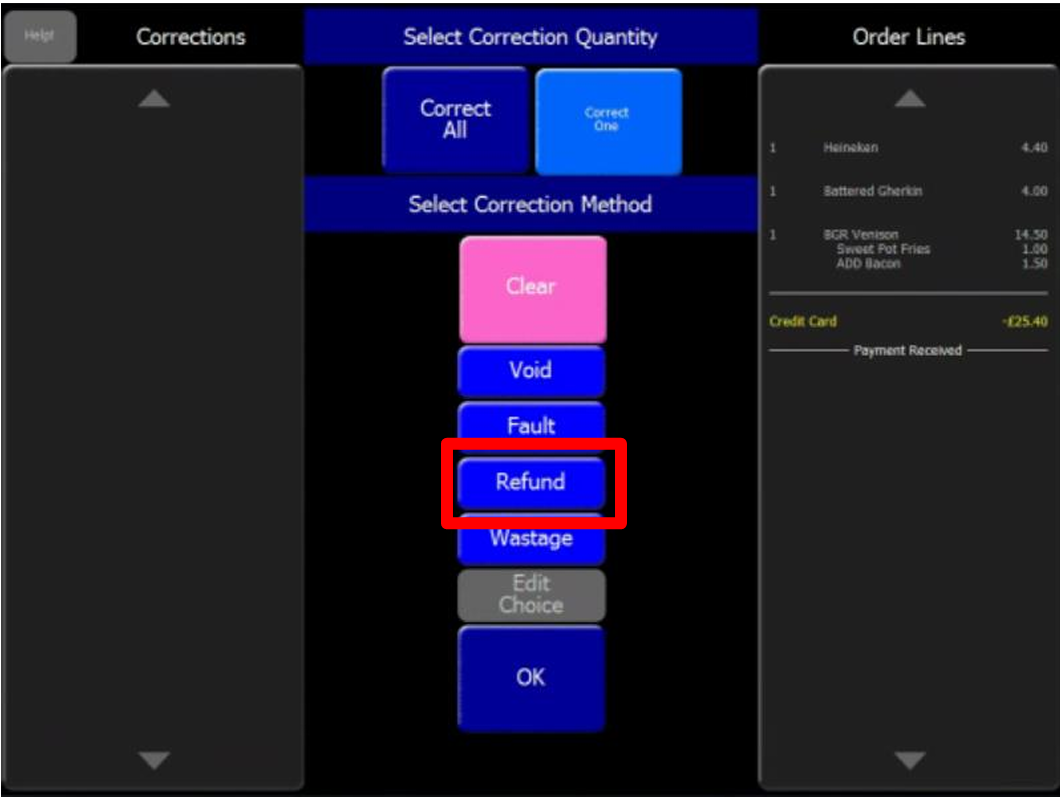Screen dimensions: 1062x798
Task: Select the ADD Bacon modifier line
Action: click(x=868, y=264)
